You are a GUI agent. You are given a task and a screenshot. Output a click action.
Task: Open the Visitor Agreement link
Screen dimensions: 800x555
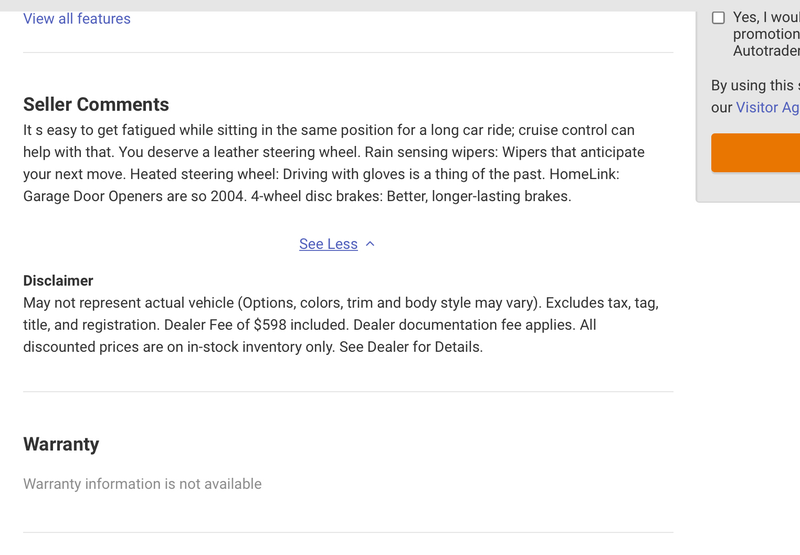767,108
